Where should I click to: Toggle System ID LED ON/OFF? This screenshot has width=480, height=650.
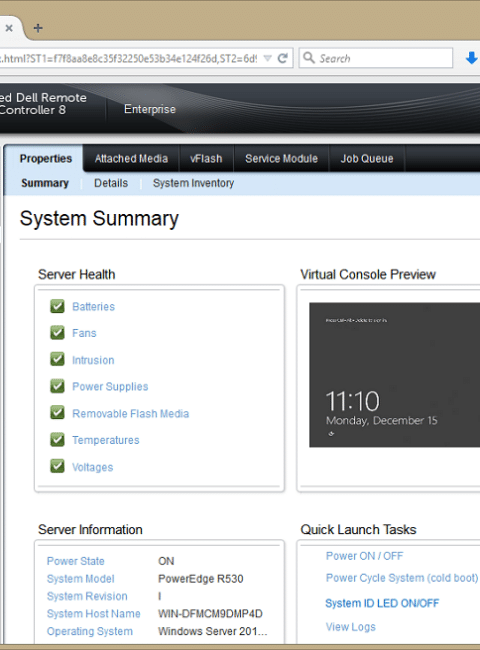[x=382, y=603]
